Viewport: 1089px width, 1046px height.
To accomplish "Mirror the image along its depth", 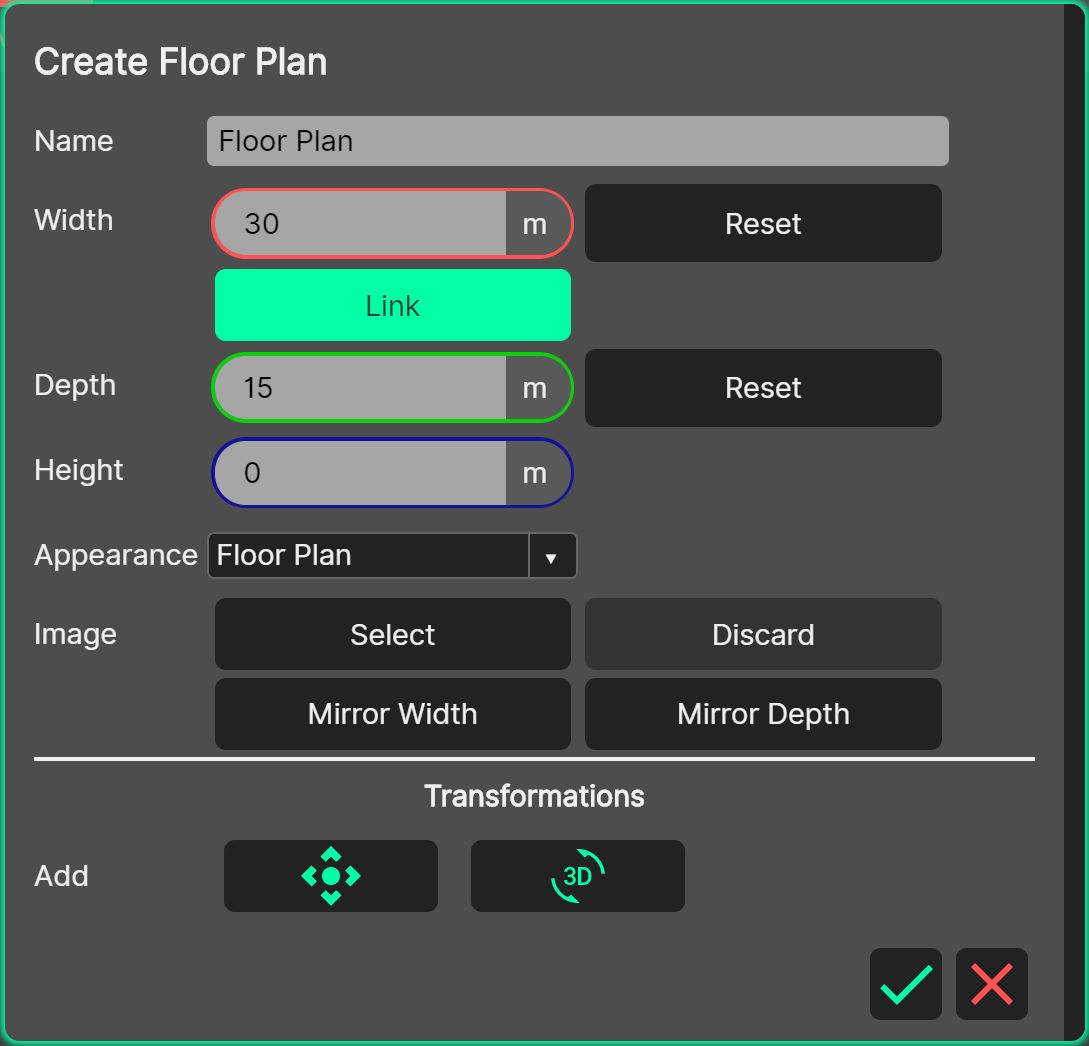I will pyautogui.click(x=762, y=714).
